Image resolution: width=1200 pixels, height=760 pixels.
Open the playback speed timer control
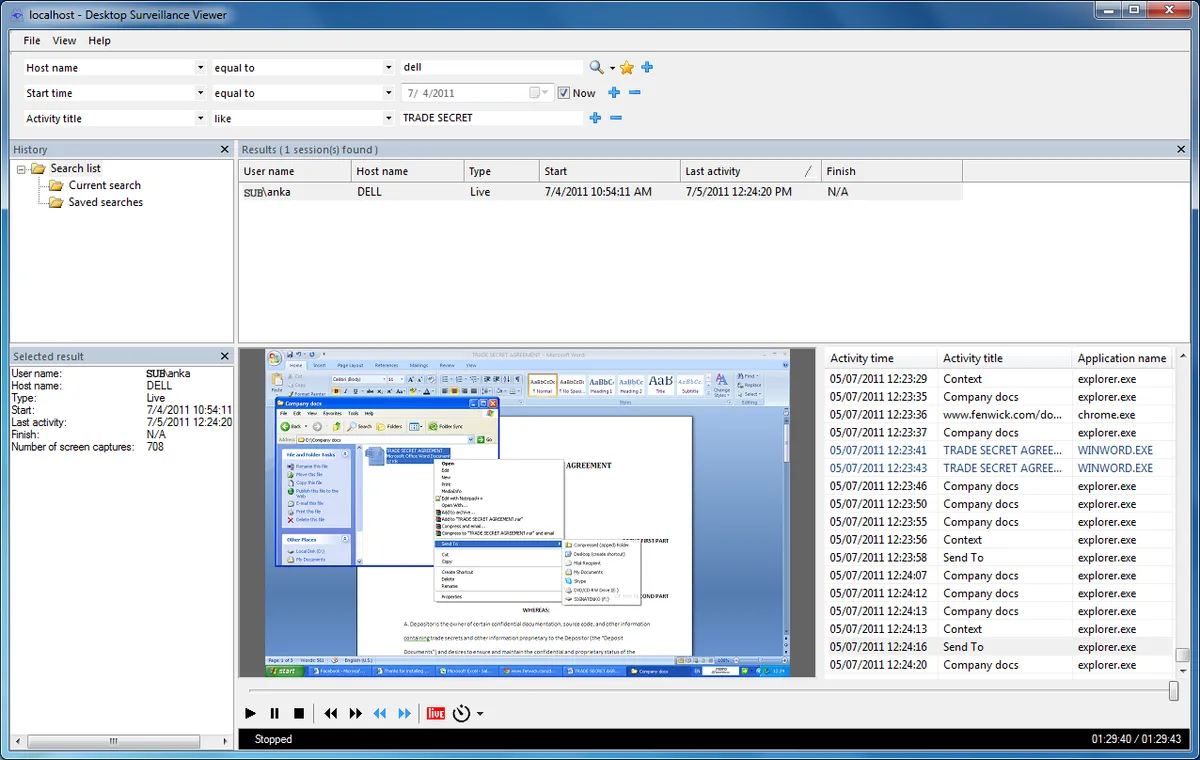(x=460, y=713)
